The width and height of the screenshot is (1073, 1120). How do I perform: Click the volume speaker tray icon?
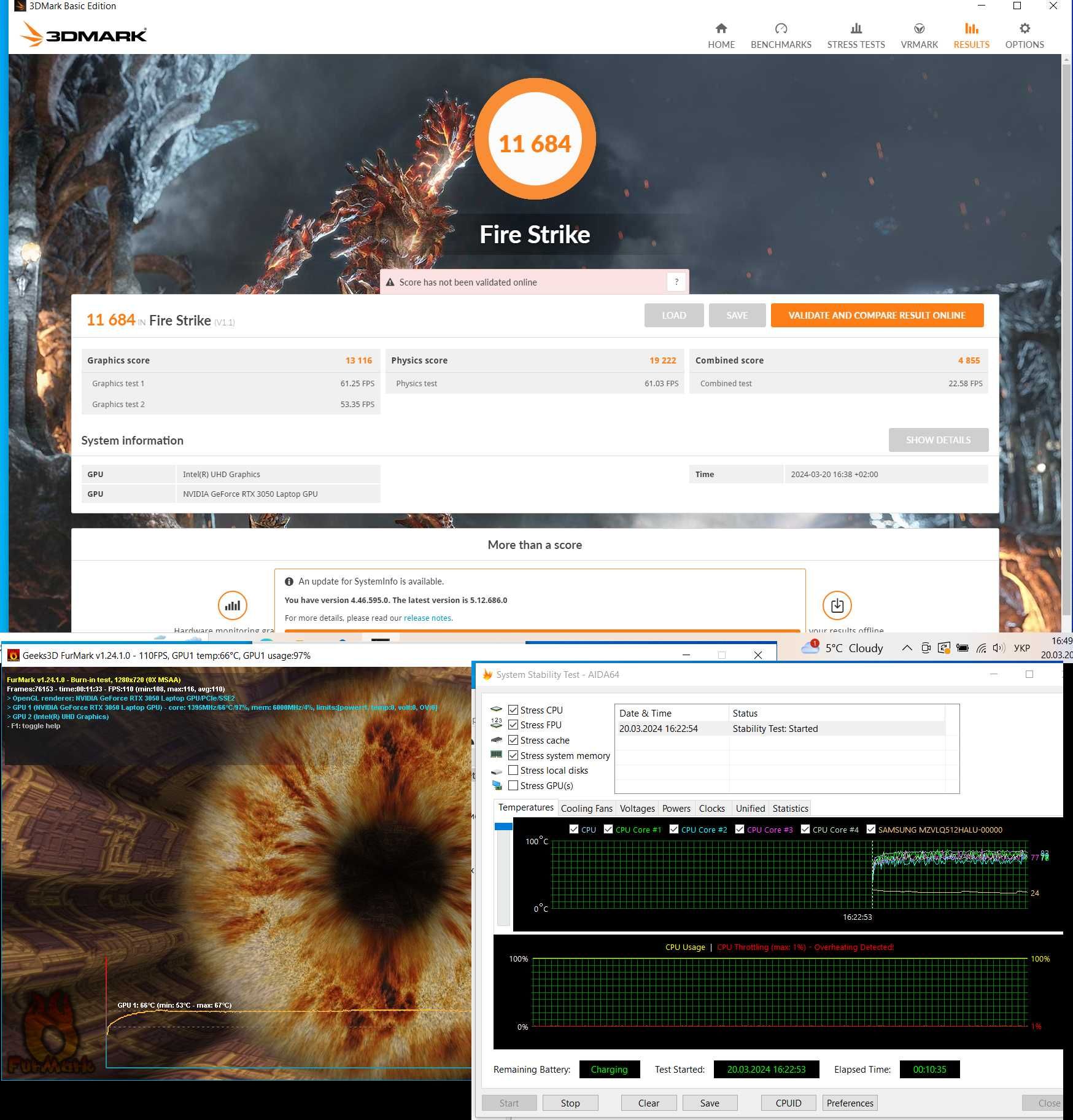point(998,648)
